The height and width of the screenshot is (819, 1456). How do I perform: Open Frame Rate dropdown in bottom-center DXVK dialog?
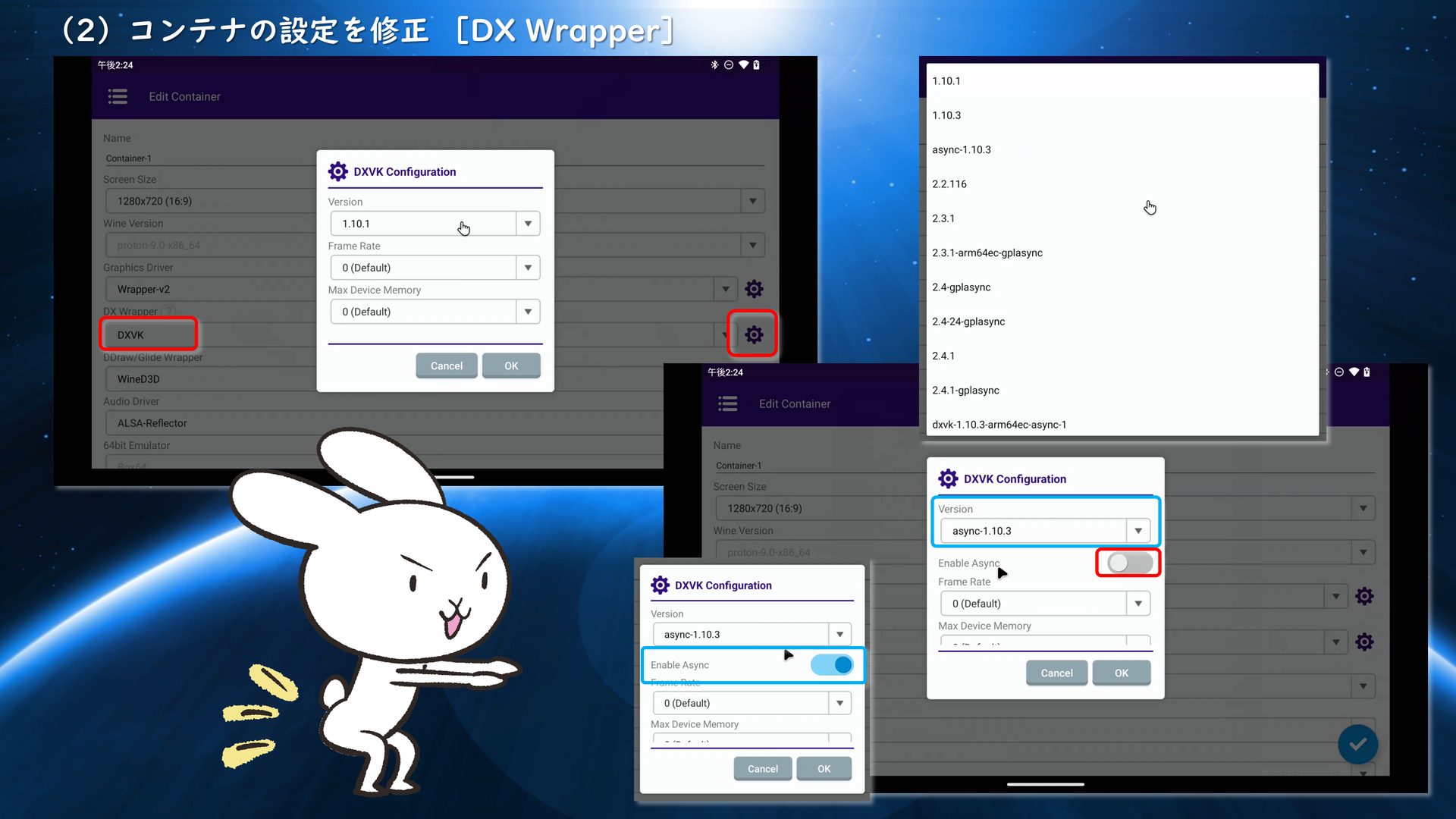pos(752,703)
